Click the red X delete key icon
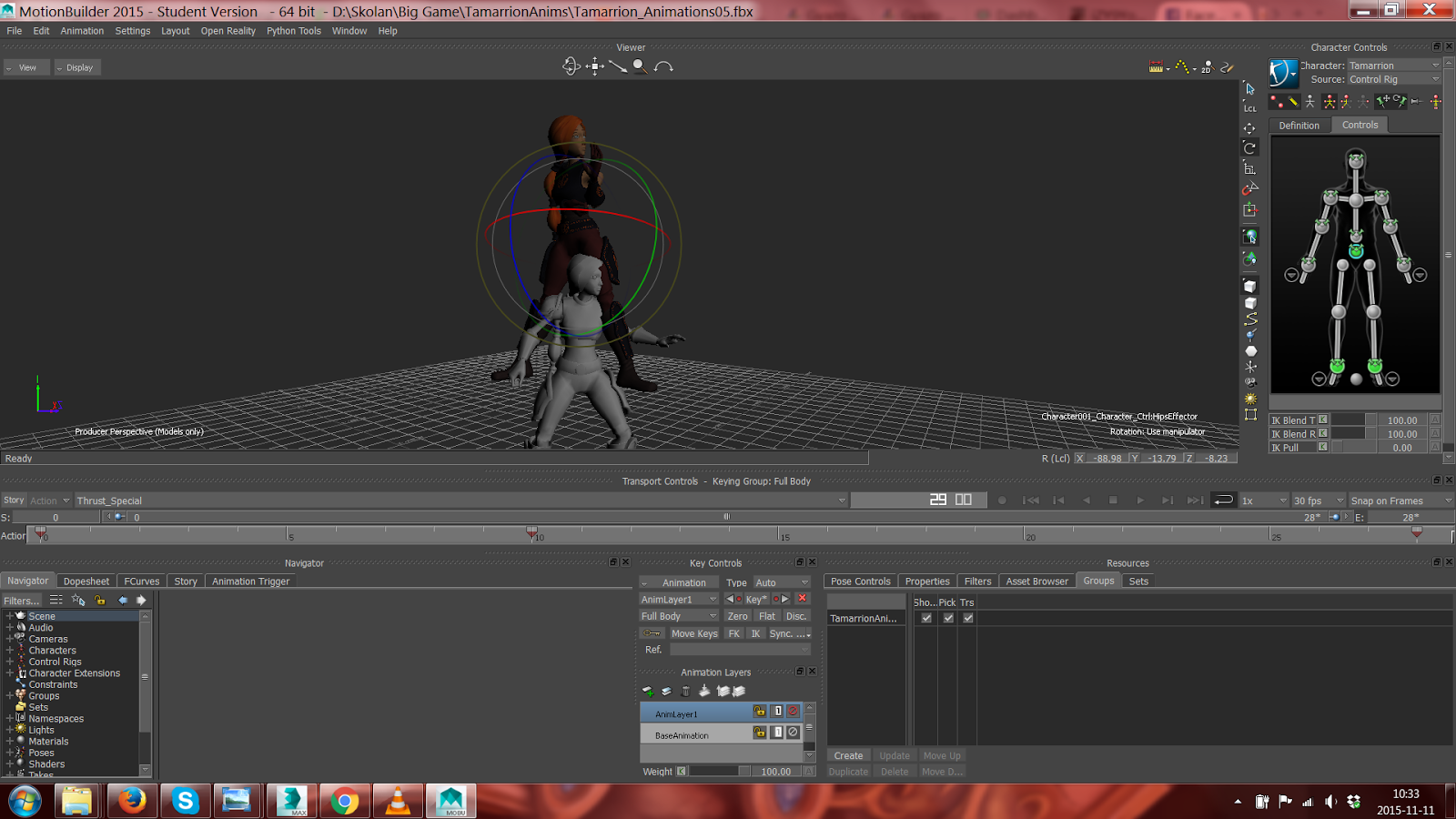Image resolution: width=1456 pixels, height=819 pixels. (x=802, y=599)
